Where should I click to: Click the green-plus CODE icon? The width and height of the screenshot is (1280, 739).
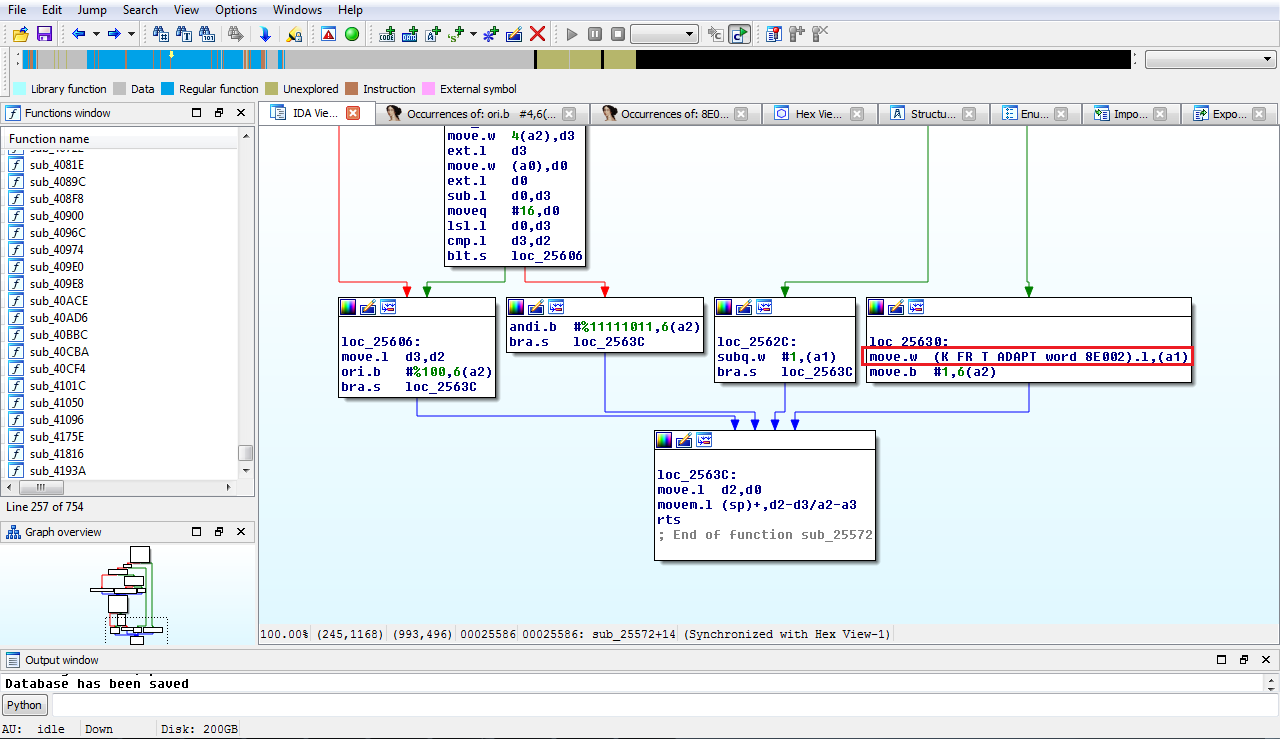388,34
